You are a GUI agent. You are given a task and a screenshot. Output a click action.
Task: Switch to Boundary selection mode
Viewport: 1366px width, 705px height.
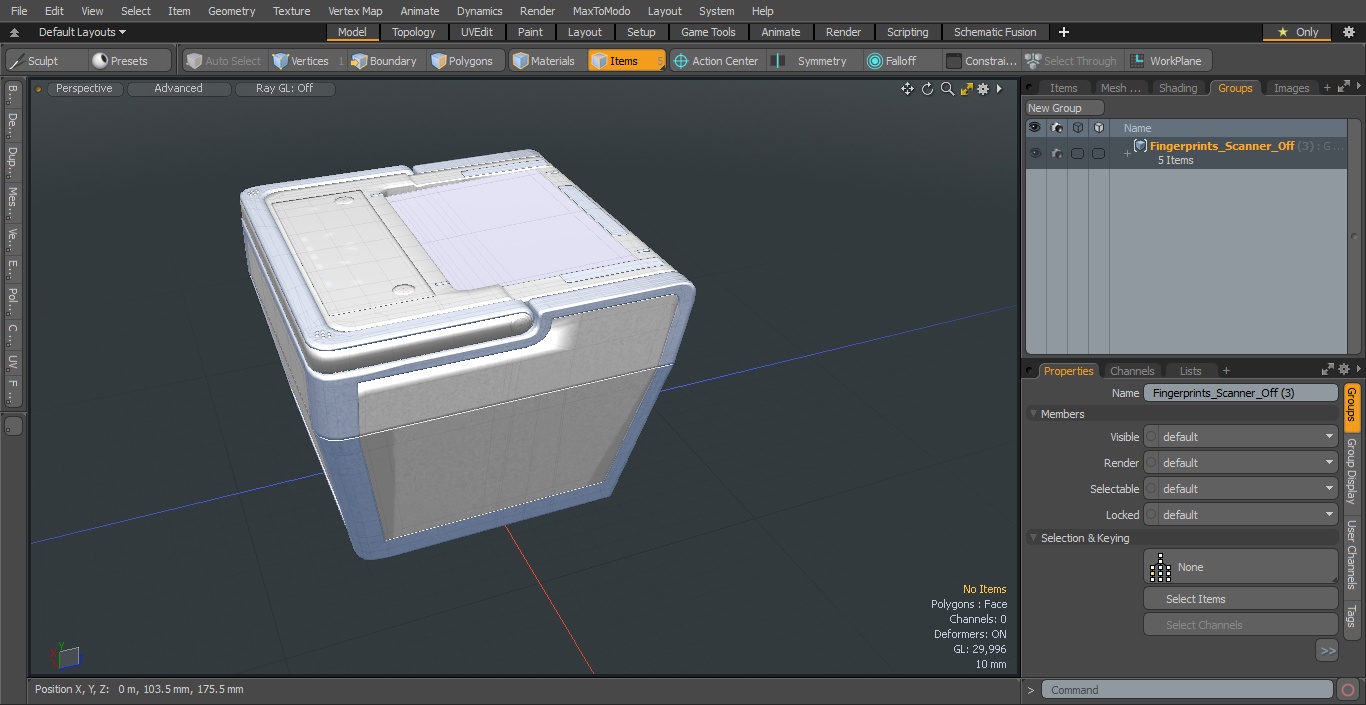pyautogui.click(x=384, y=61)
